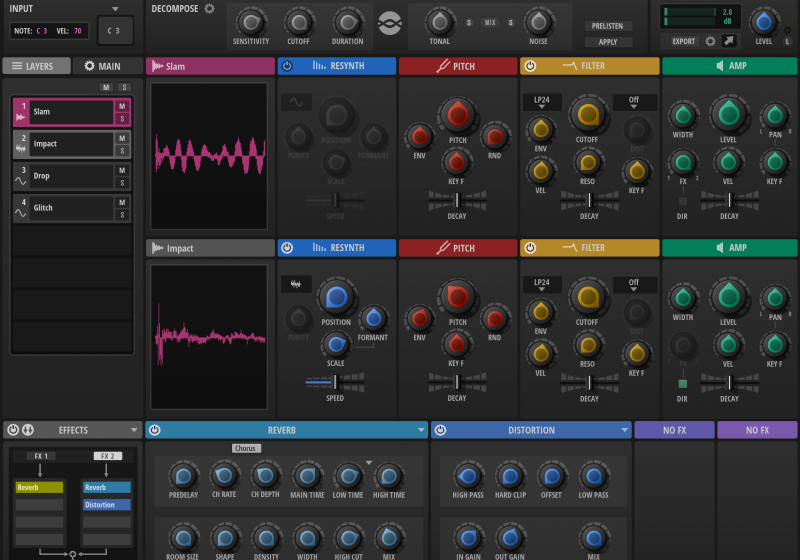
Task: Click the Amp speaker icon in Slam row
Action: tap(719, 66)
